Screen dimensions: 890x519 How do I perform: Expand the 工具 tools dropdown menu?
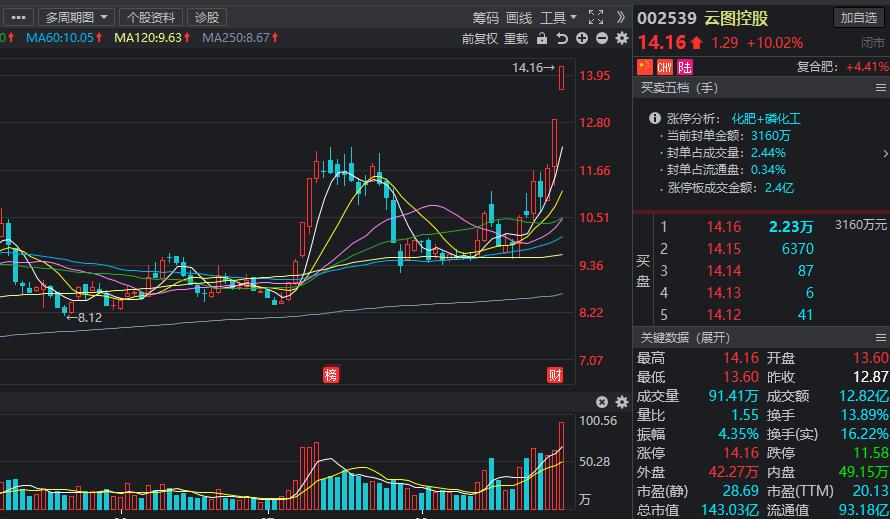pos(558,17)
